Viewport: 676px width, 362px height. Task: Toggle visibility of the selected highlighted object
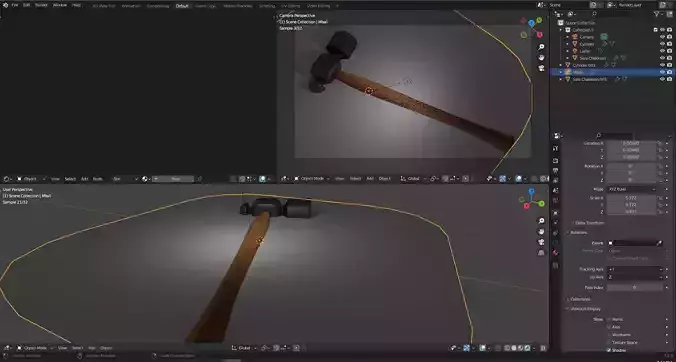663,72
